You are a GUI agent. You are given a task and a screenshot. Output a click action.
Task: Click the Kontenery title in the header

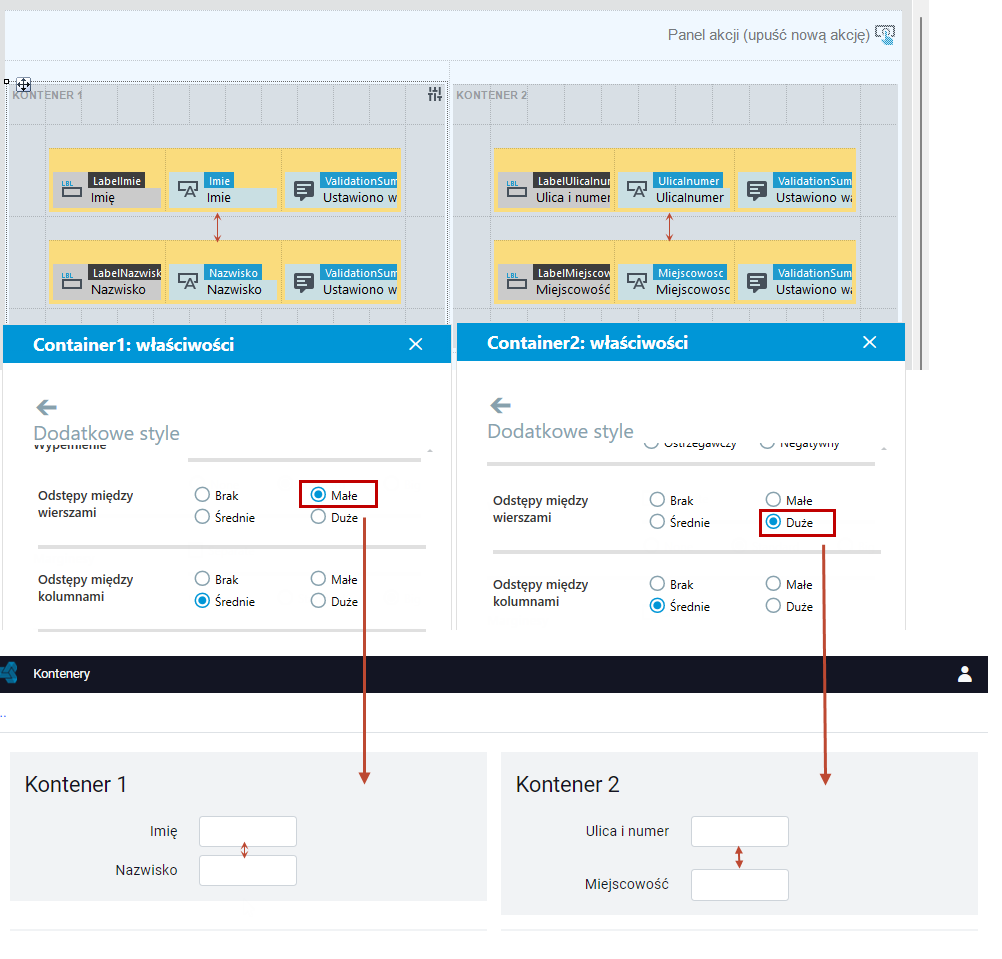[x=61, y=674]
